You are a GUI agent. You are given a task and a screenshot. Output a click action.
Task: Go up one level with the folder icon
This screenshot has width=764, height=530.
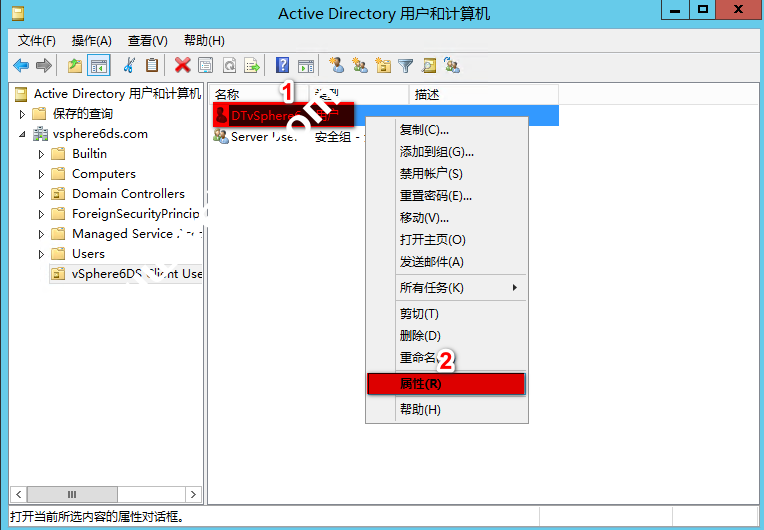(75, 65)
